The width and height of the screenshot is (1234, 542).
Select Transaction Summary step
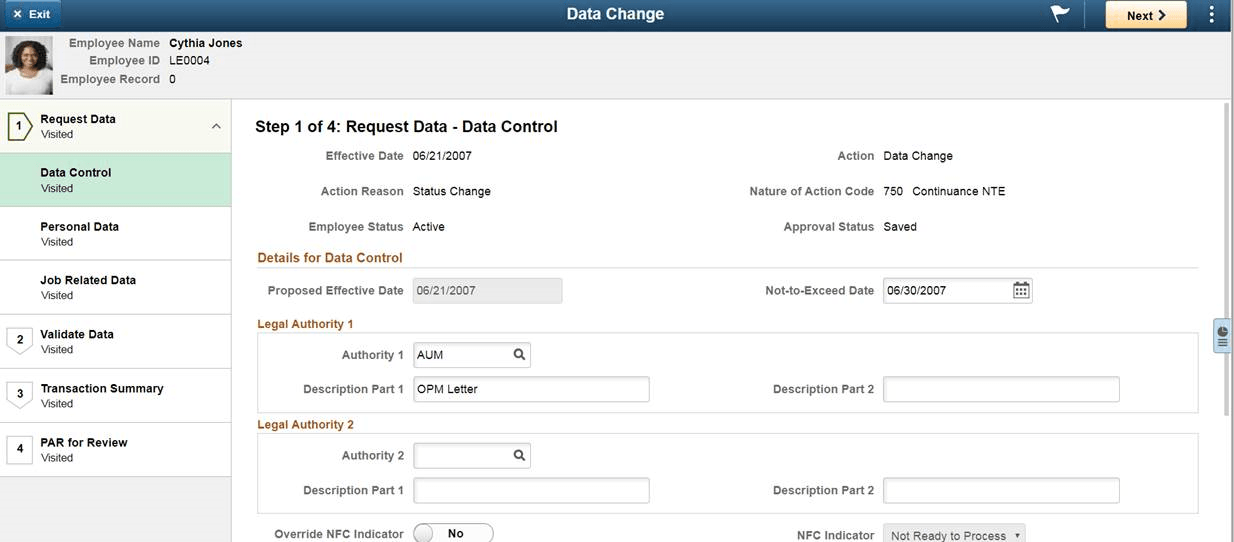[x=101, y=395]
